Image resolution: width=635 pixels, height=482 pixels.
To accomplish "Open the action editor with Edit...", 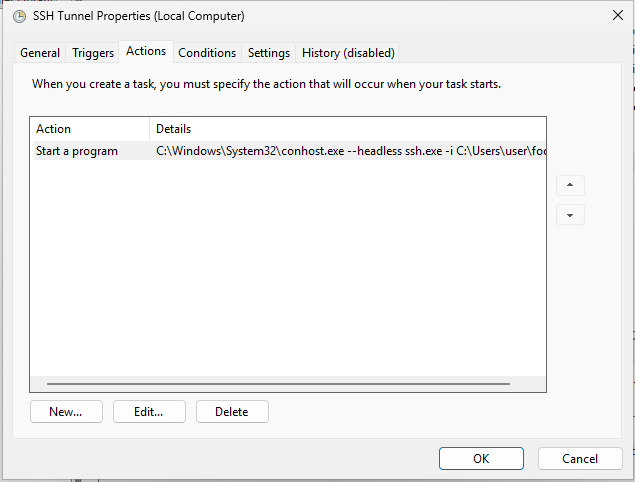I will point(147,411).
